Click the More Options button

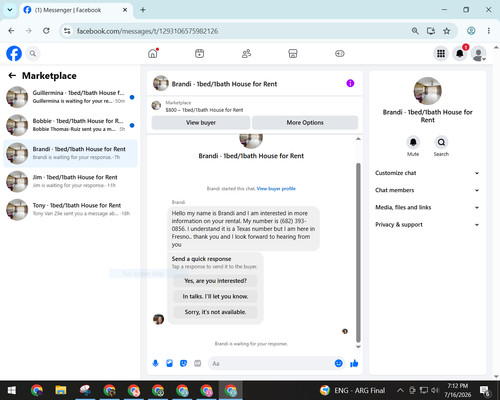coord(305,123)
